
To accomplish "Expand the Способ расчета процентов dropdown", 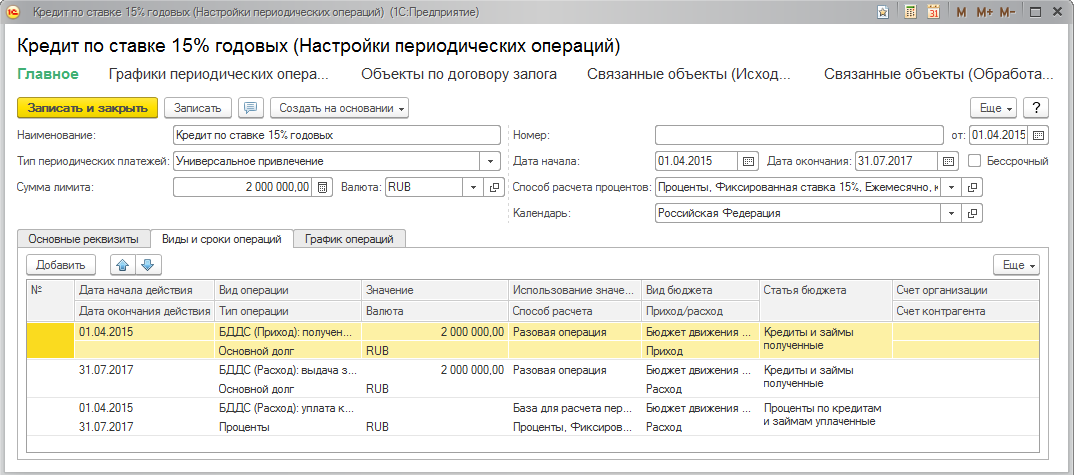I will point(950,187).
